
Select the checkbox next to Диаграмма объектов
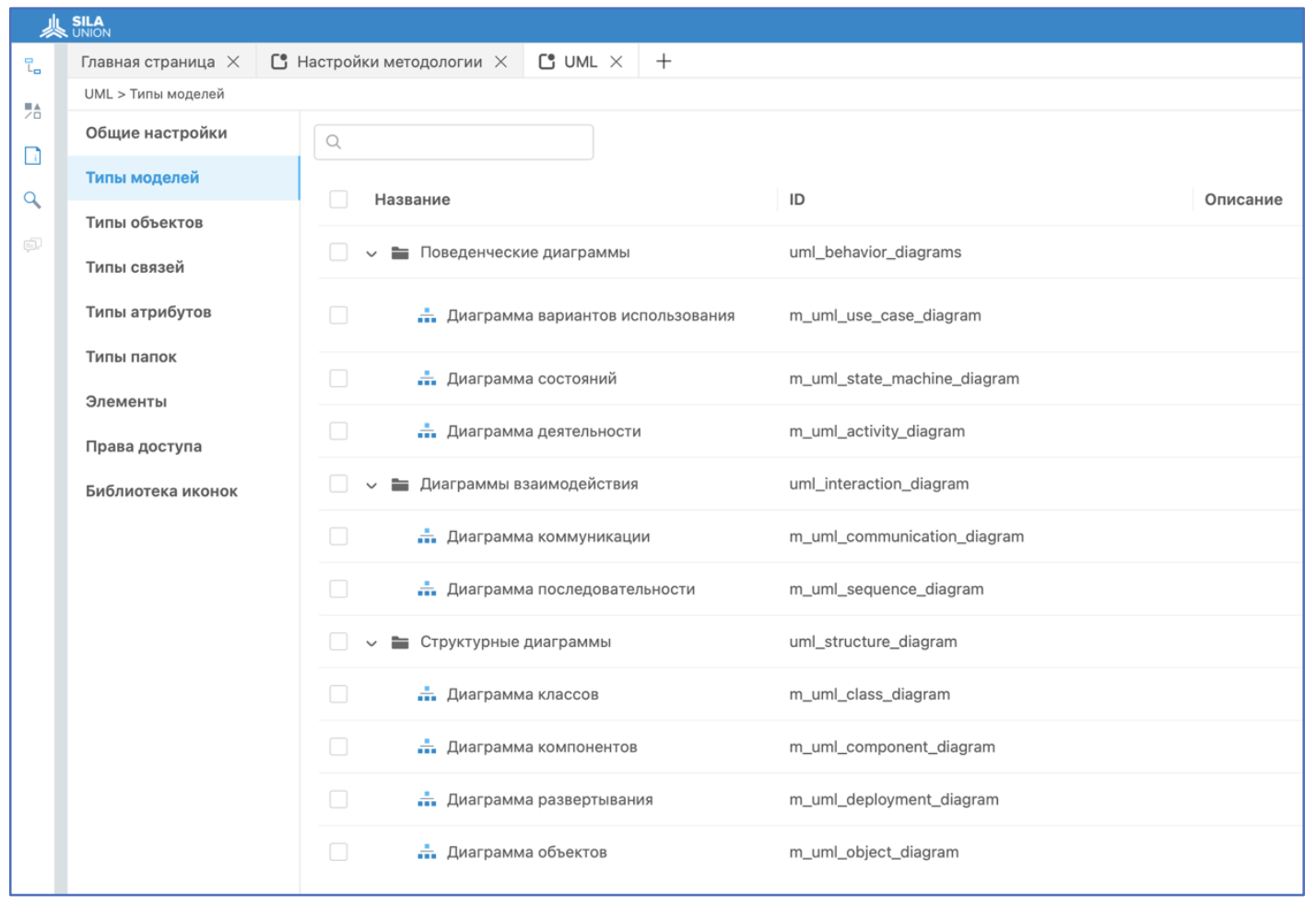[339, 853]
